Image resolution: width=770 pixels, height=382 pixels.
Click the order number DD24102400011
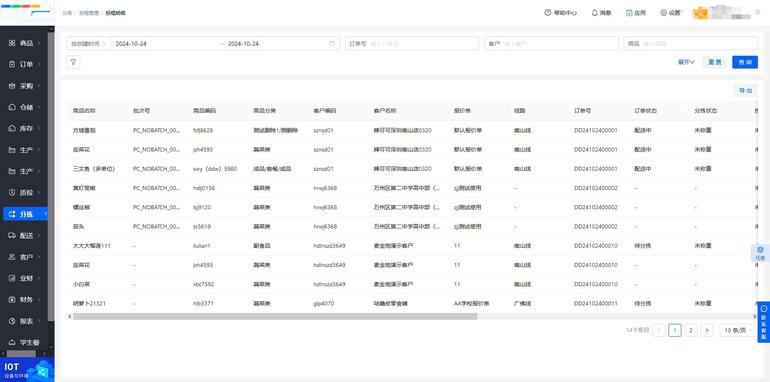click(596, 303)
